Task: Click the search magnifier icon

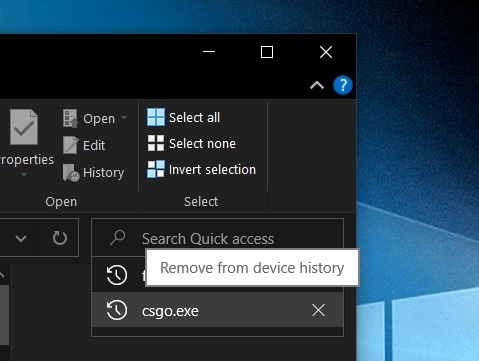Action: pyautogui.click(x=117, y=238)
